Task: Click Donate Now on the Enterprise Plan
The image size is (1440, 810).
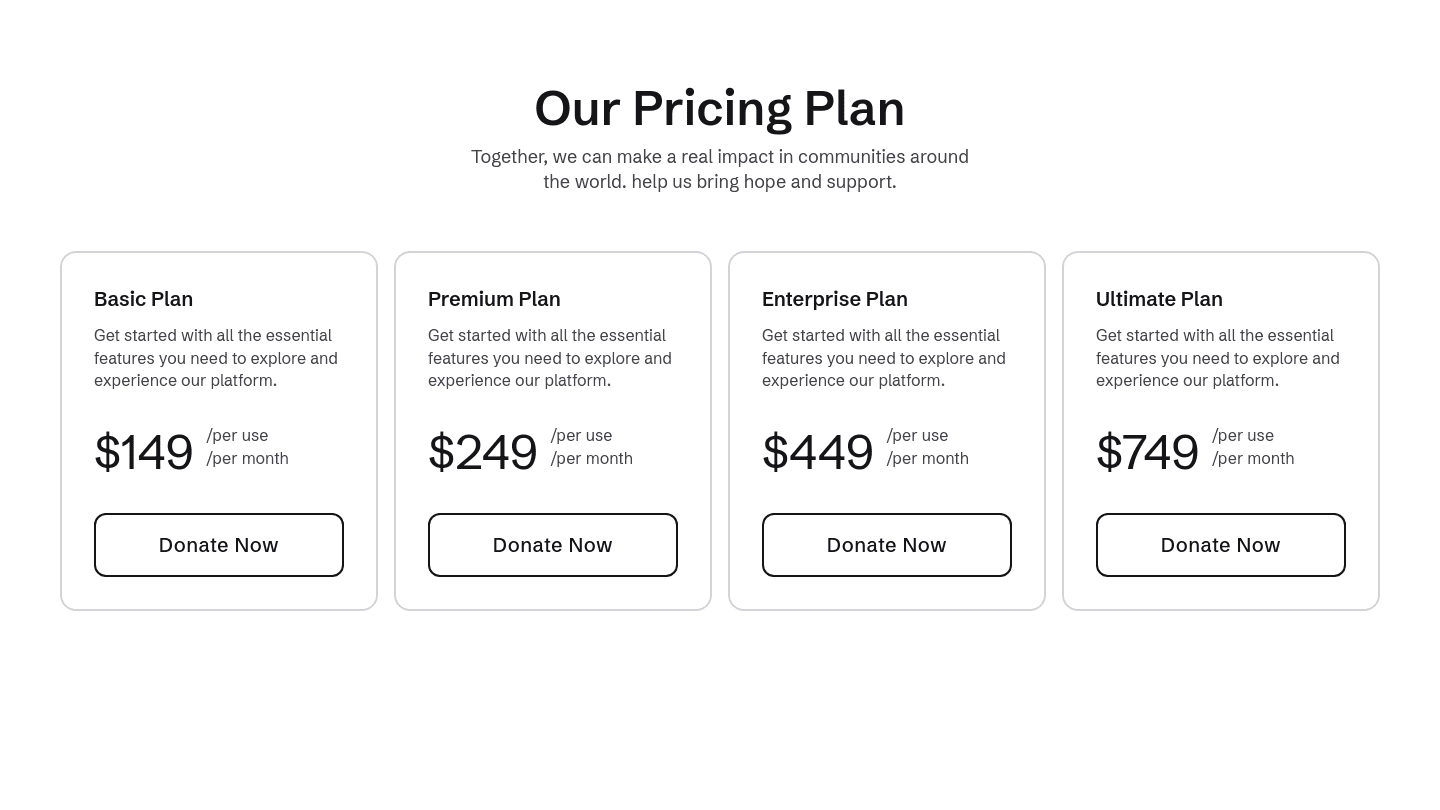Action: [886, 545]
